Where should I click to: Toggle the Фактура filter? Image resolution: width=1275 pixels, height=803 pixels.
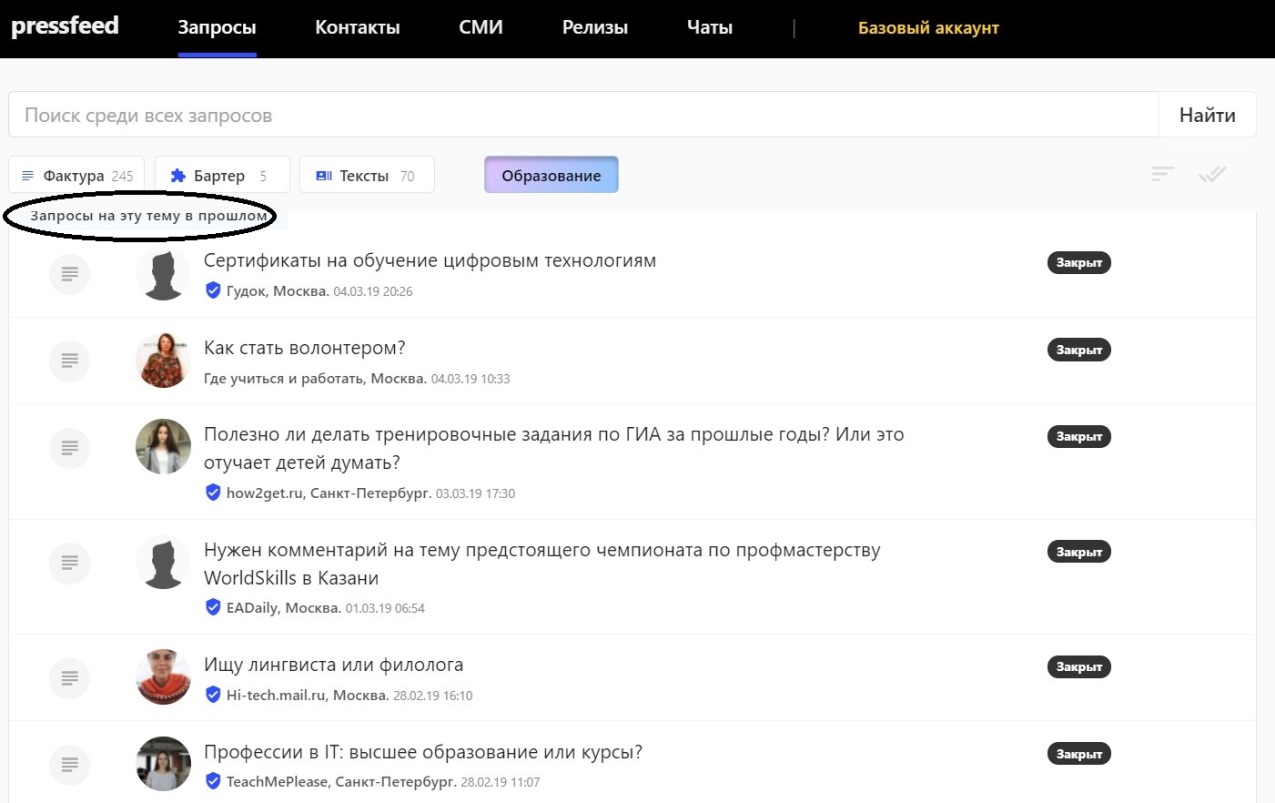coord(77,175)
